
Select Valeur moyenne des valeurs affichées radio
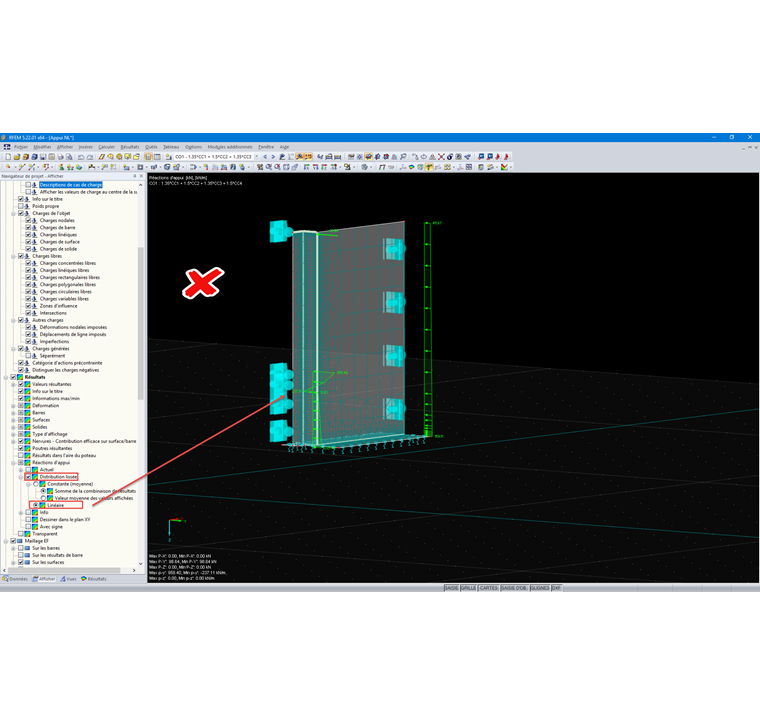(x=43, y=498)
